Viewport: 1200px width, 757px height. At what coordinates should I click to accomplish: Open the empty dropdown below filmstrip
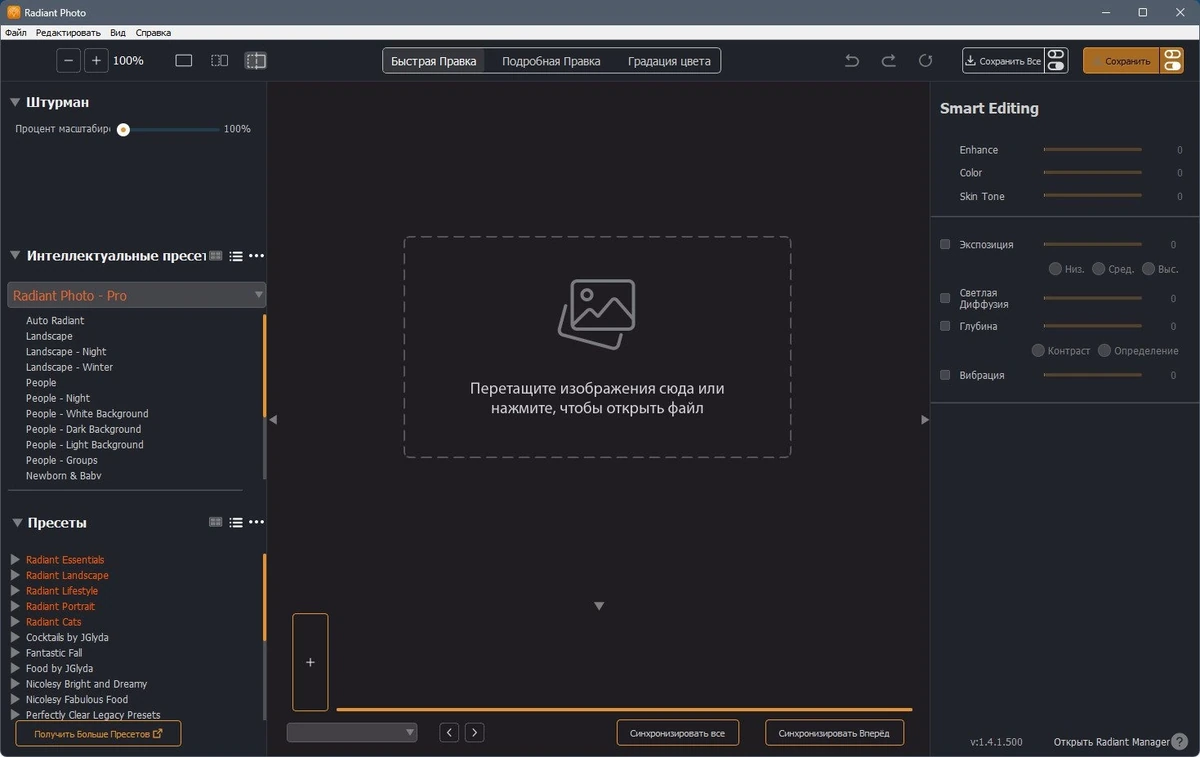pos(352,733)
